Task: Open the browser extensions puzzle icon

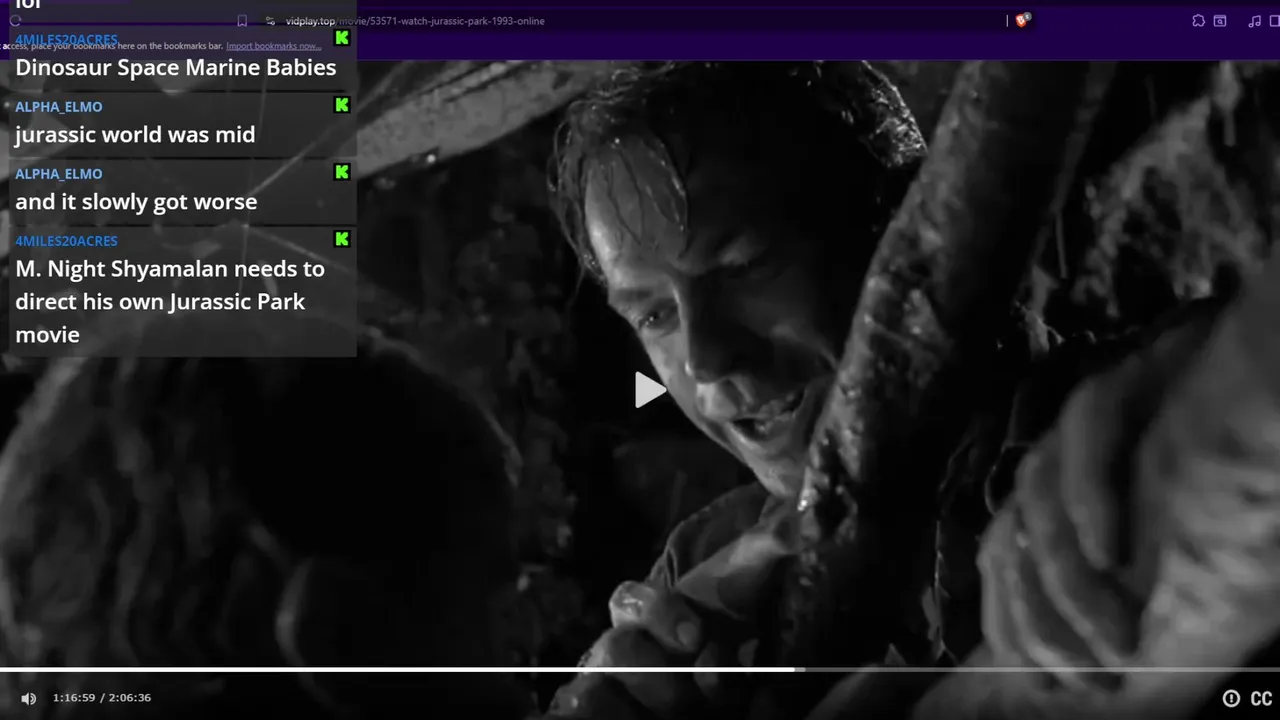Action: point(1198,21)
